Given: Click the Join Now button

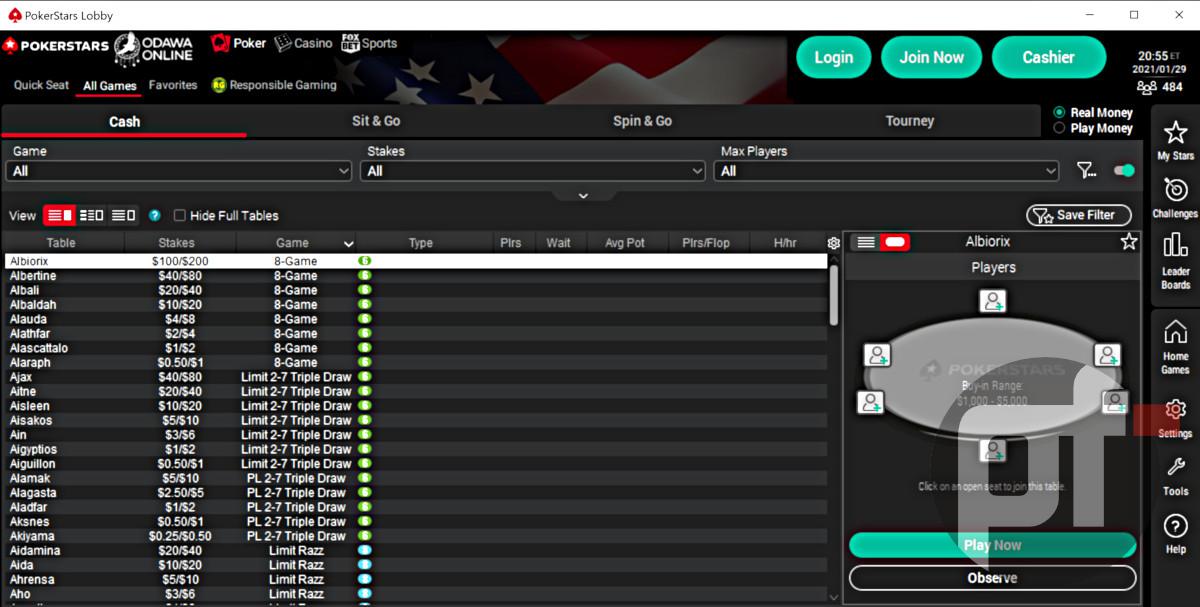Looking at the screenshot, I should click(x=931, y=57).
